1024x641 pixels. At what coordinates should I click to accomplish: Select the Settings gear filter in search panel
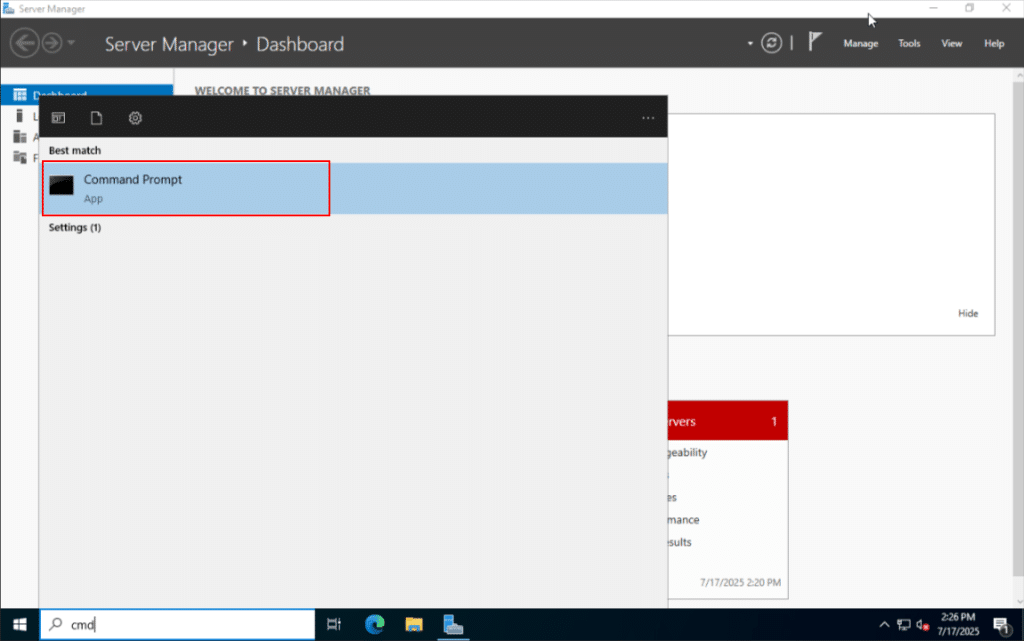pos(135,118)
